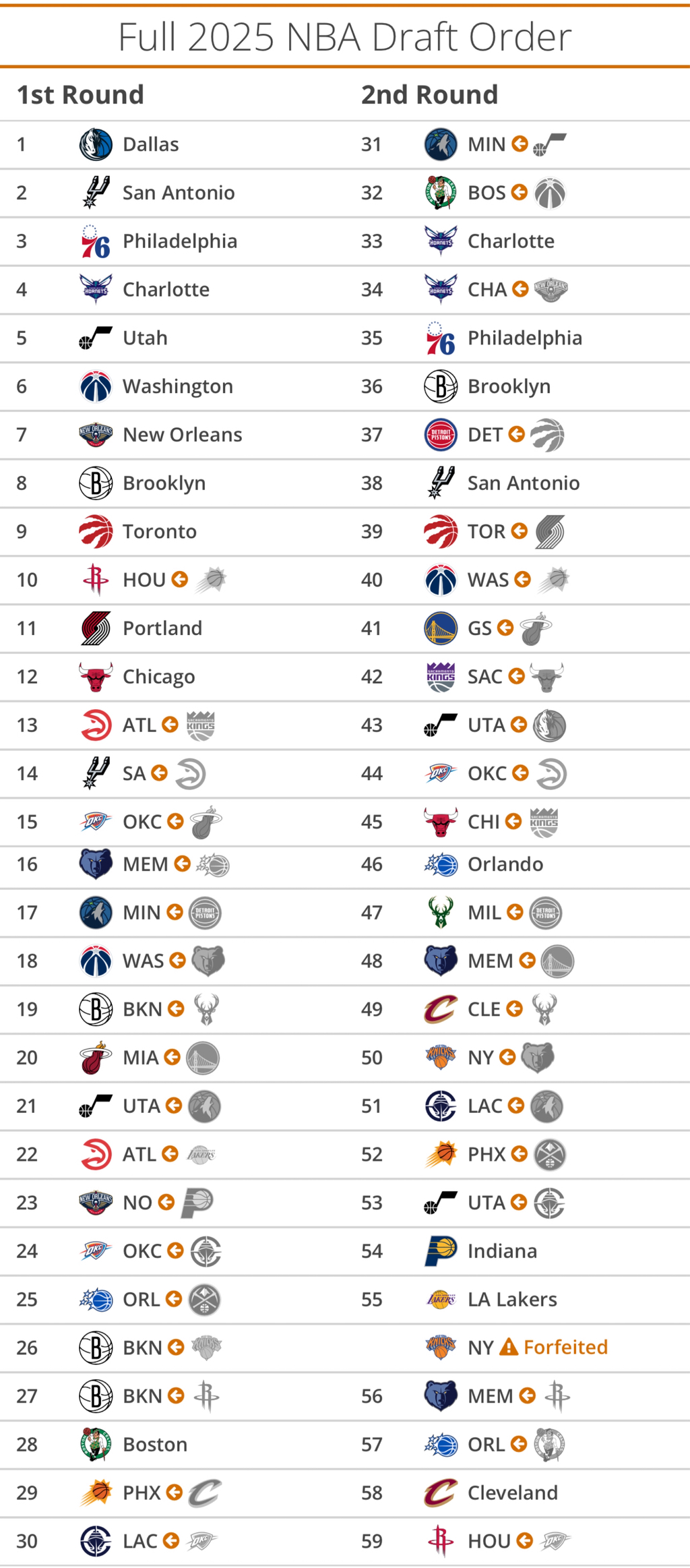Click the Chicago Bulls logo at pick 12
The image size is (690, 1568).
point(96,677)
